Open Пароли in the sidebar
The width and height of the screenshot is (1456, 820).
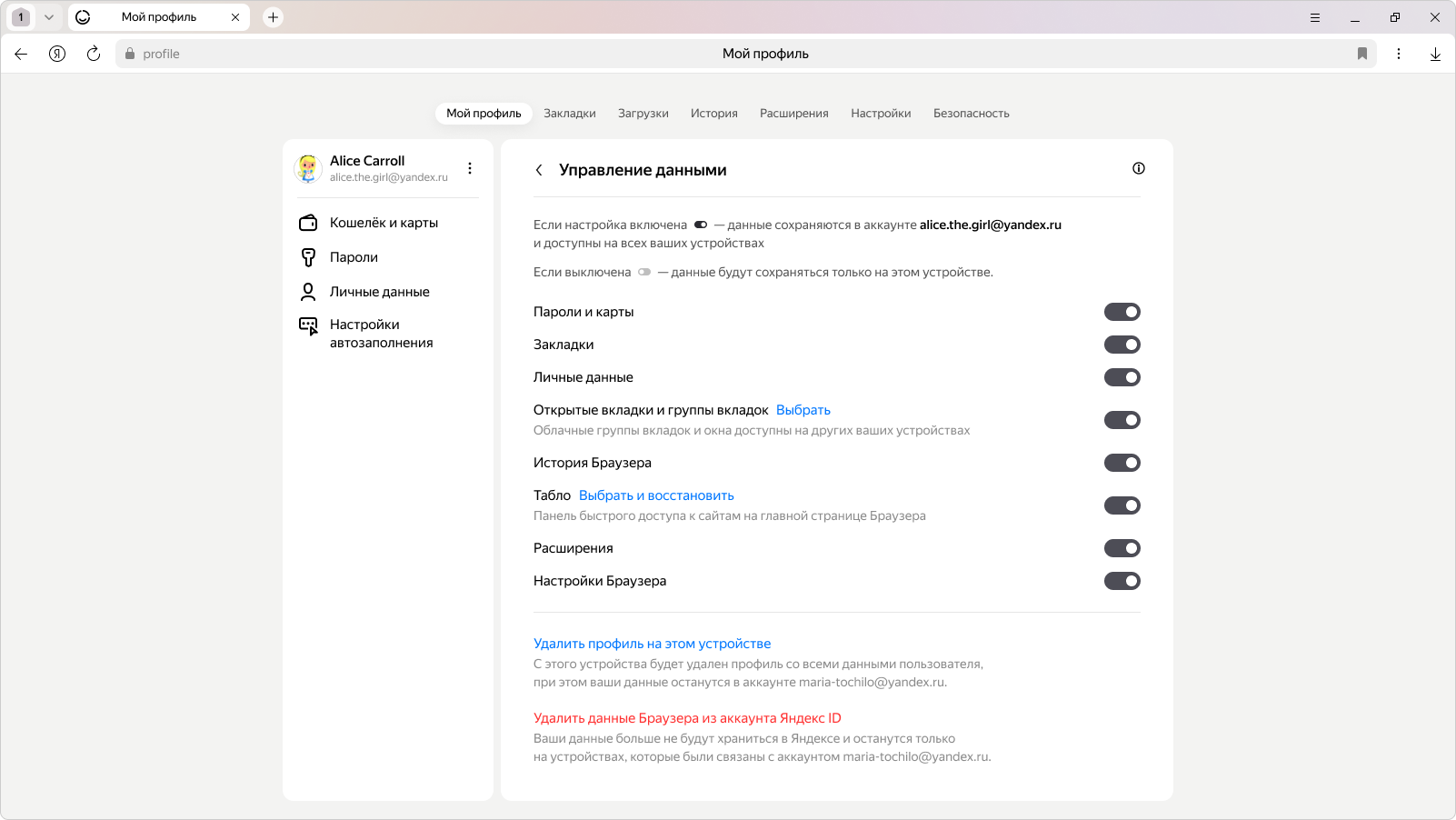click(354, 257)
